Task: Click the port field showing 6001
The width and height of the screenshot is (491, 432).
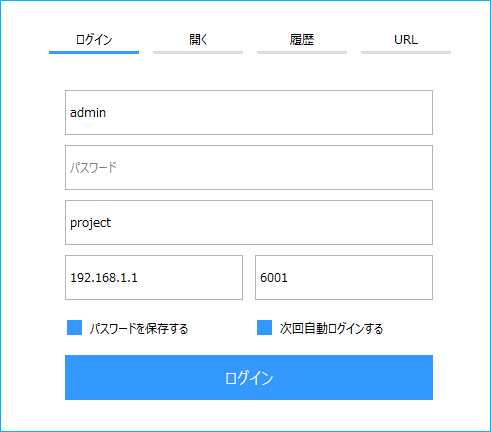Action: coord(344,277)
